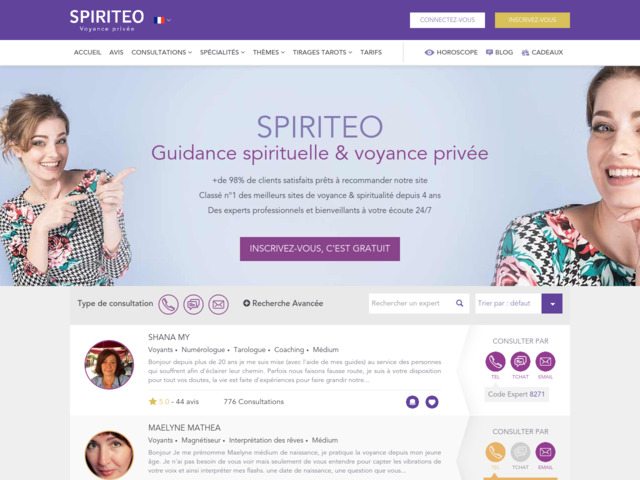Image resolution: width=640 pixels, height=480 pixels.
Task: Focus the Rechercher un expert field
Action: click(411, 303)
